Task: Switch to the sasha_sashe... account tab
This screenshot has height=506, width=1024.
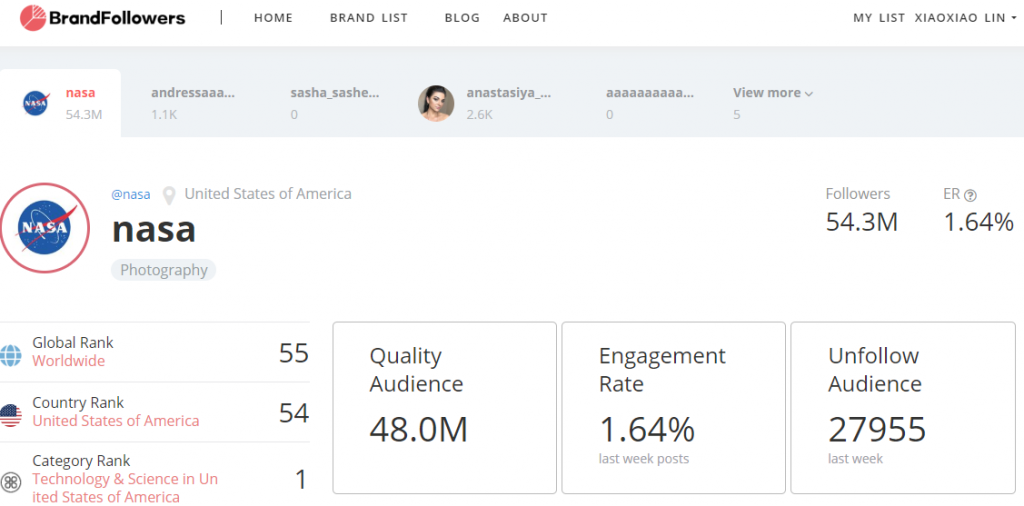Action: (x=334, y=103)
